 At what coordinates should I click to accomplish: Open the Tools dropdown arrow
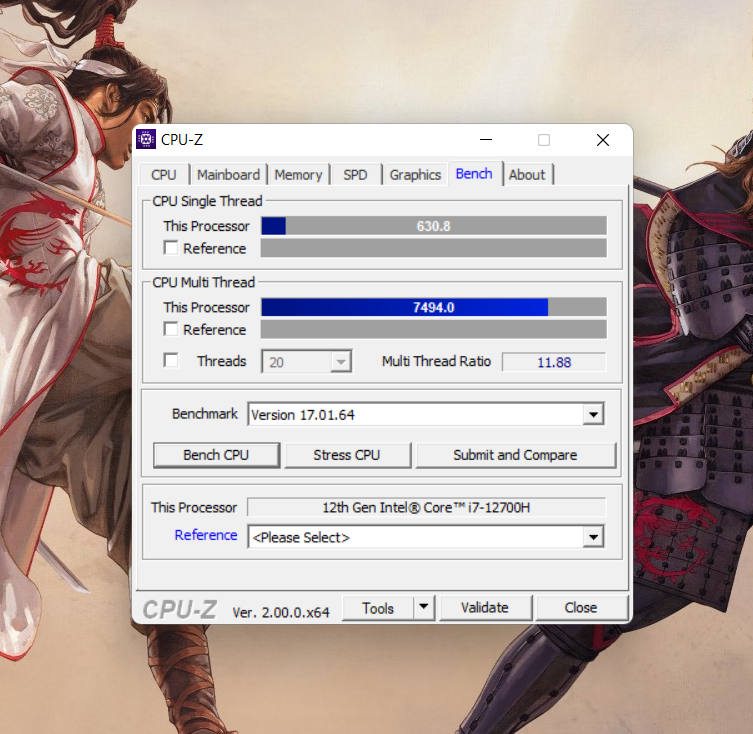424,607
